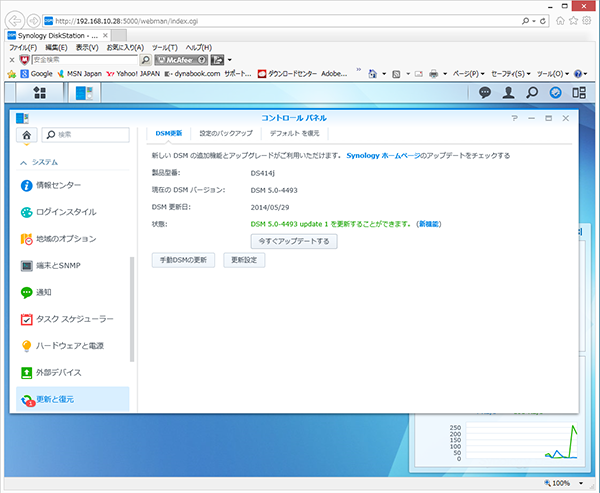This screenshot has width=600, height=493.
Task: Open the favorites star icon
Action: pyautogui.click(x=573, y=21)
